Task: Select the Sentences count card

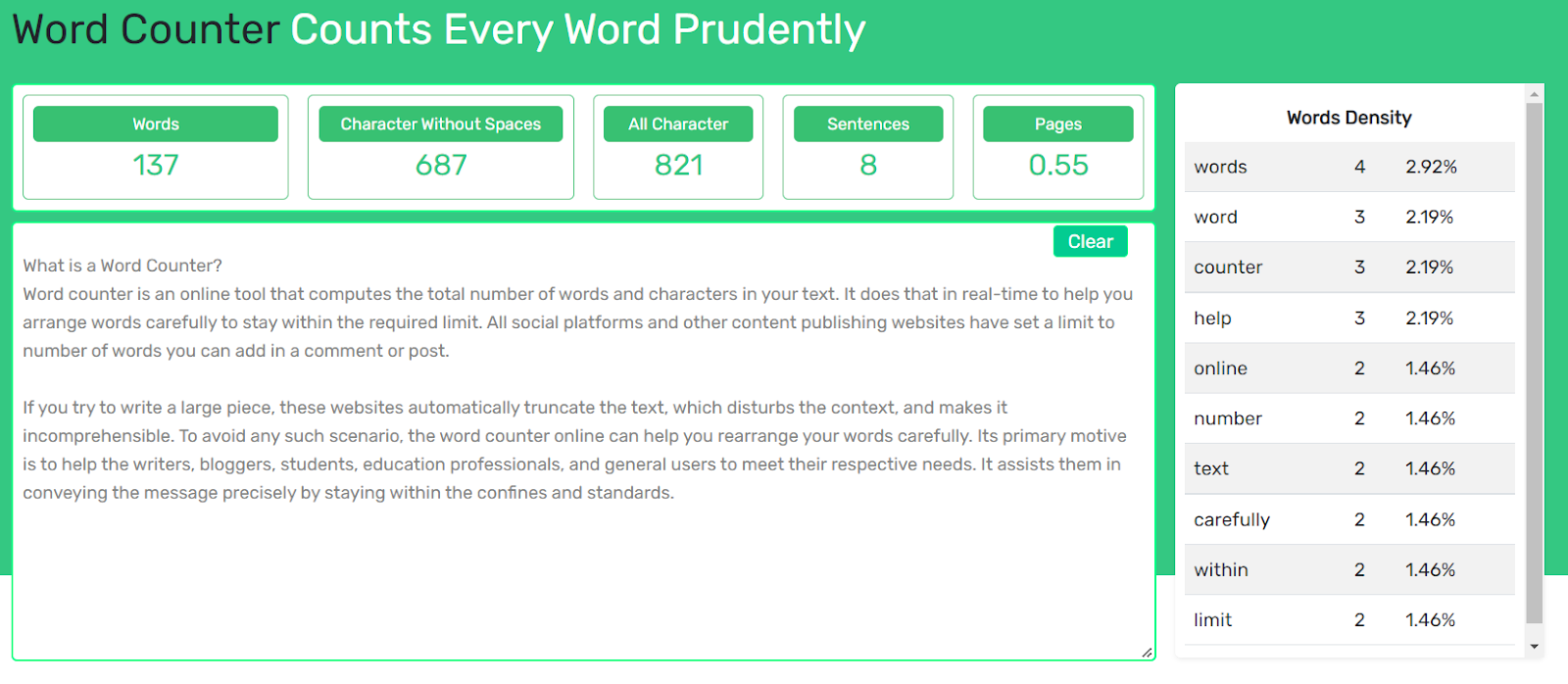Action: 868,147
